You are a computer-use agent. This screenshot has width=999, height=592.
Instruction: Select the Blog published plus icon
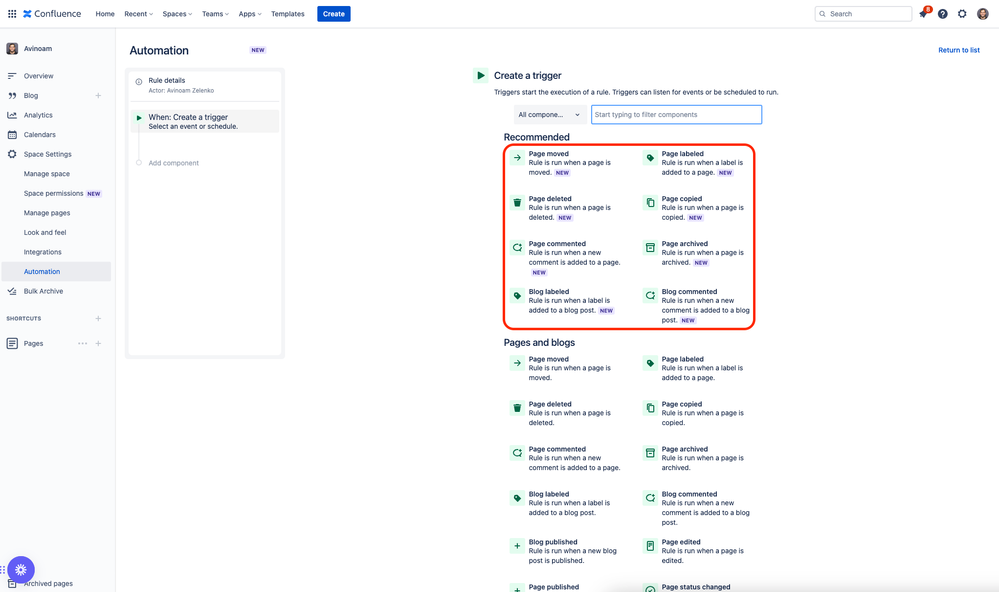click(517, 546)
